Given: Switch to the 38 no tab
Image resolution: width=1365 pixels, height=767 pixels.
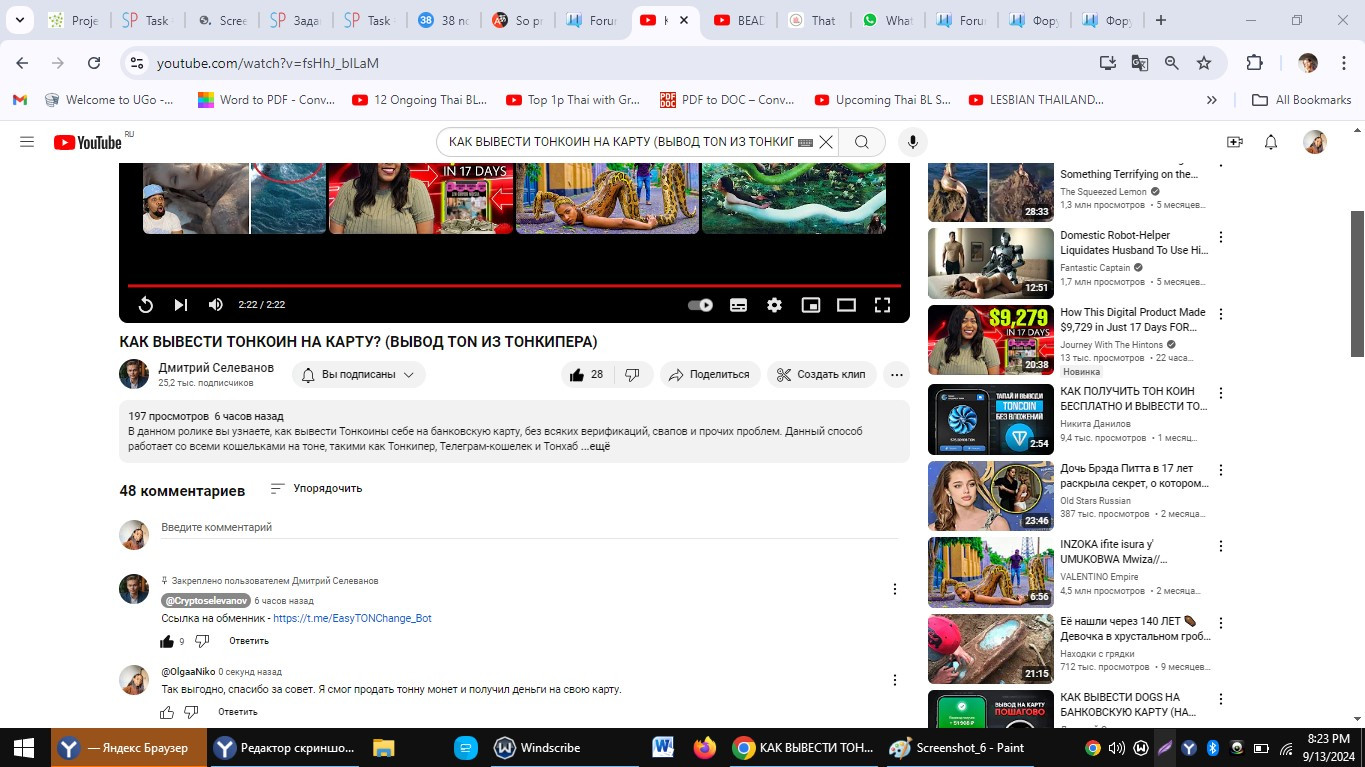Looking at the screenshot, I should tap(445, 20).
